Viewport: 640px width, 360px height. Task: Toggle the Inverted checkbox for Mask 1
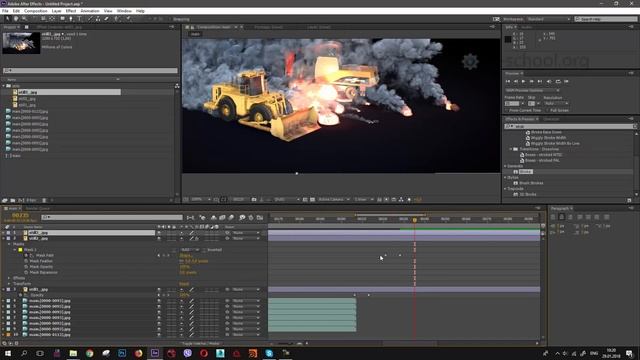click(205, 250)
